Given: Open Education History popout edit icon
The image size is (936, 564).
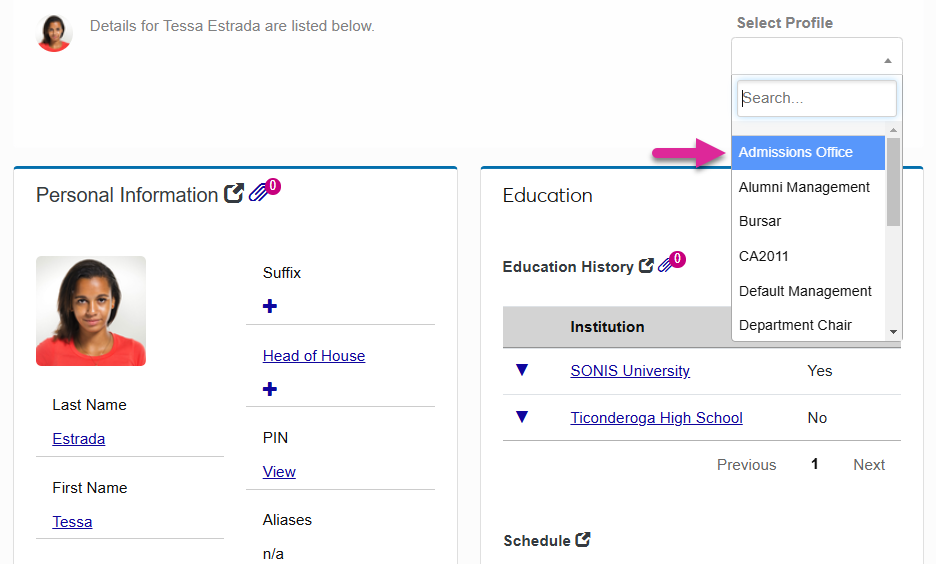Looking at the screenshot, I should (646, 266).
